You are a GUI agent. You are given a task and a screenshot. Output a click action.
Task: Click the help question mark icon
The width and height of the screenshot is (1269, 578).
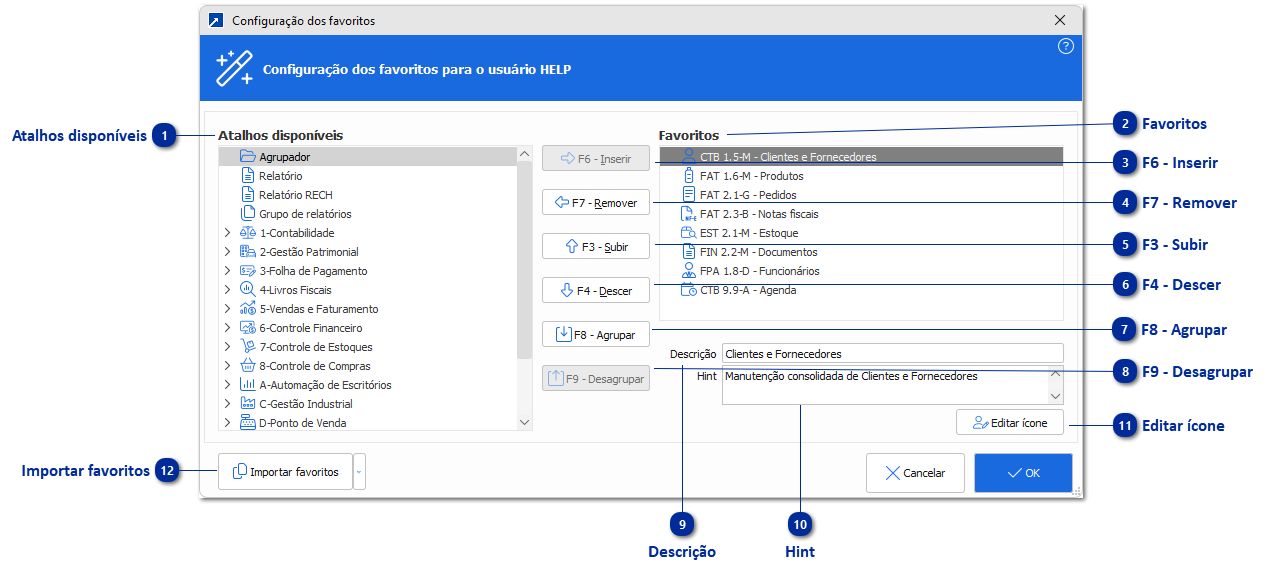tap(1065, 46)
